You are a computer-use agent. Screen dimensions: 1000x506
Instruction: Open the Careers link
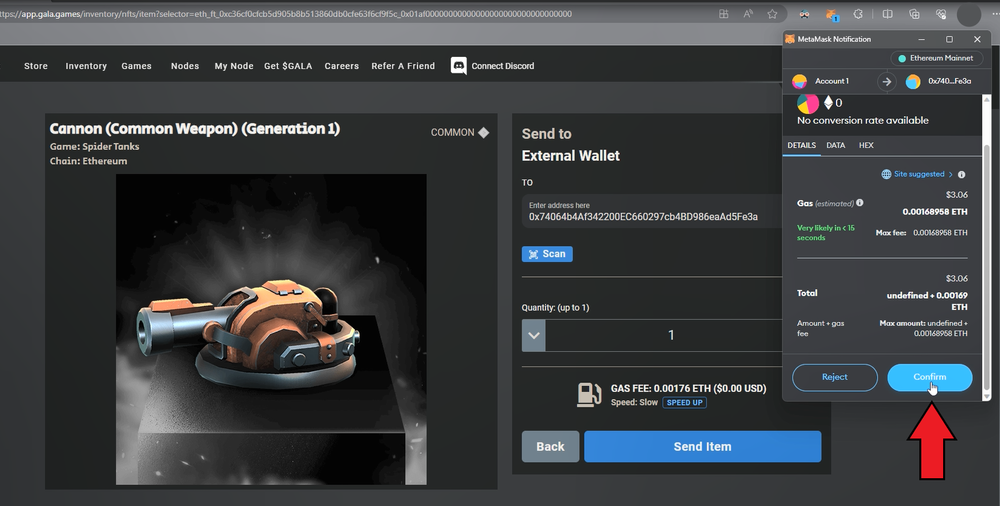click(342, 66)
